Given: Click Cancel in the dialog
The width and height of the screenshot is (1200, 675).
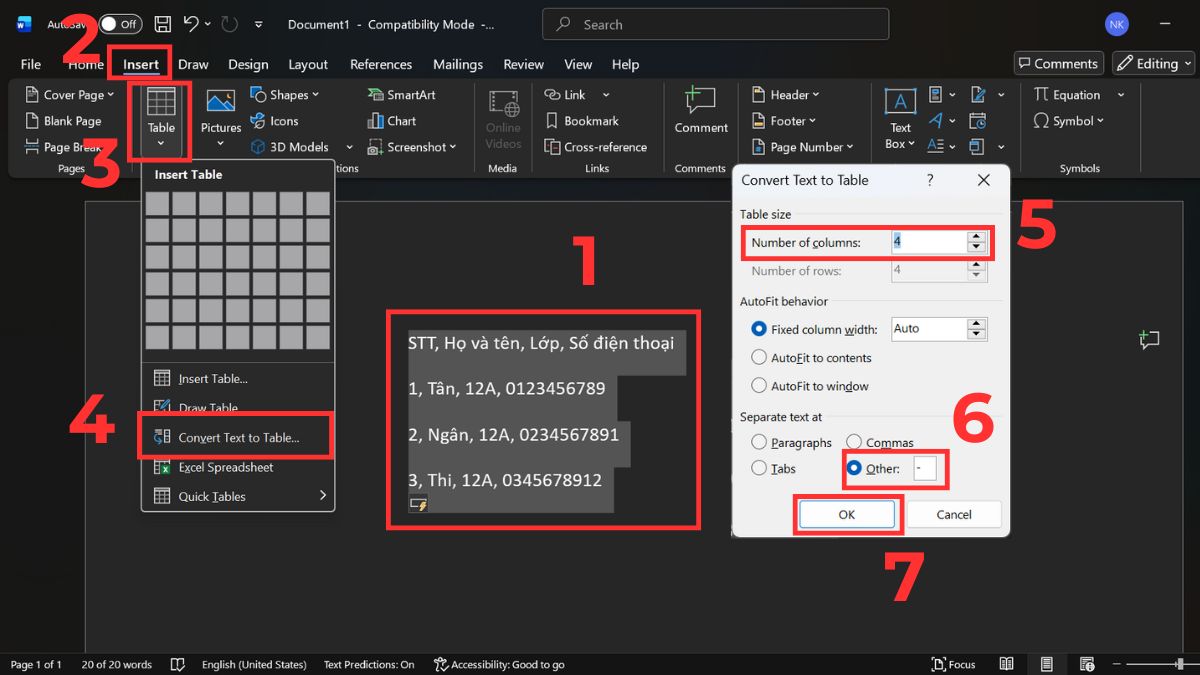Looking at the screenshot, I should (x=953, y=514).
